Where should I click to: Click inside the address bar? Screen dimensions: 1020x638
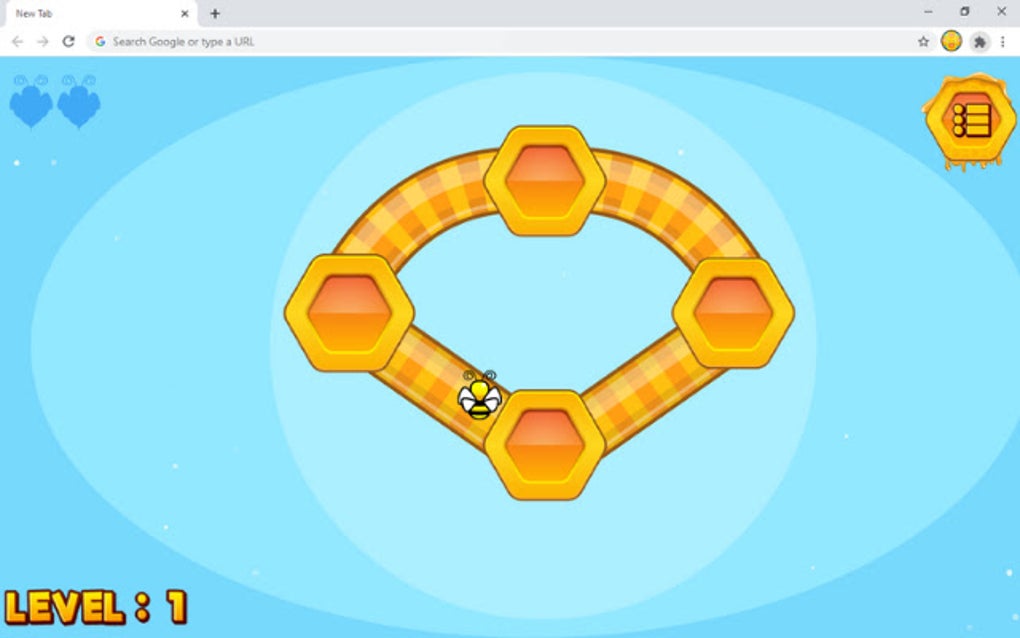(300, 42)
